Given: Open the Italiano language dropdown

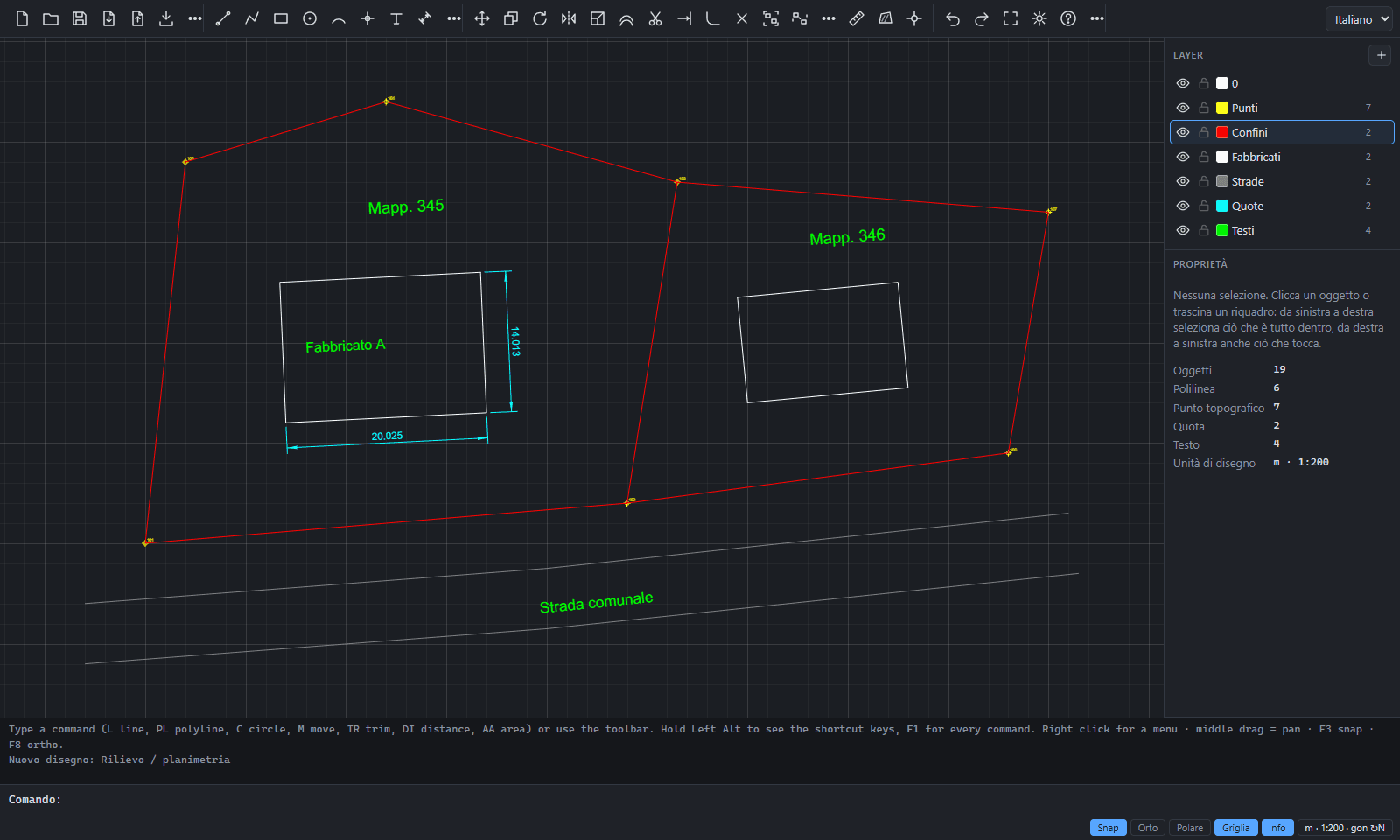Looking at the screenshot, I should pos(1359,19).
